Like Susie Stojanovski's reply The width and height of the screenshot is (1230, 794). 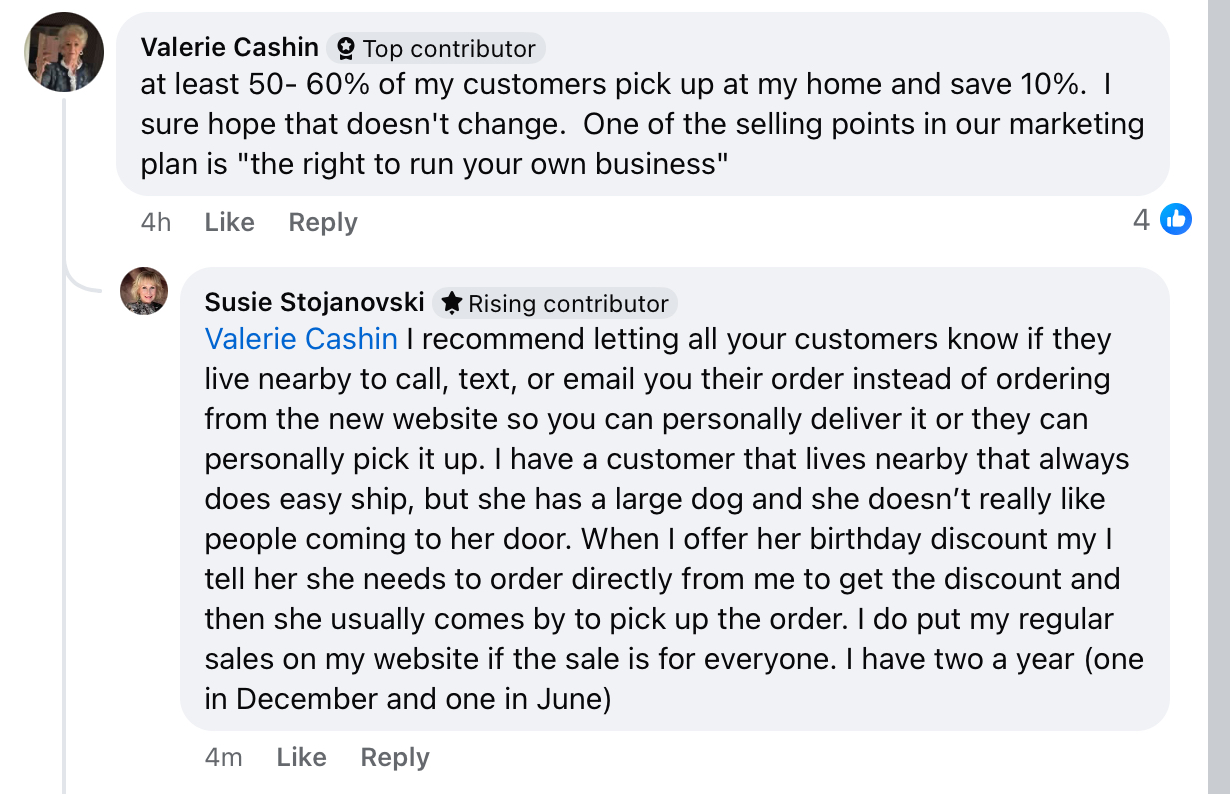pos(301,757)
